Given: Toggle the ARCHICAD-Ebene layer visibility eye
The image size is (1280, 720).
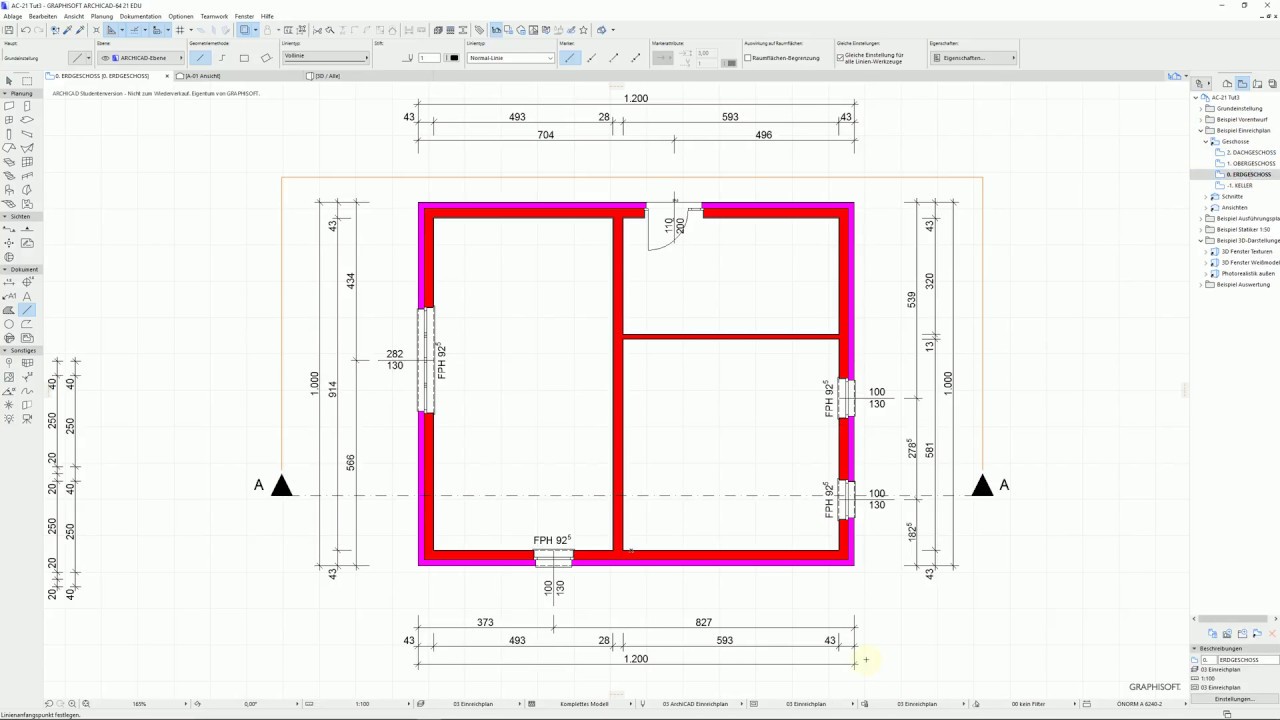Looking at the screenshot, I should pyautogui.click(x=105, y=58).
